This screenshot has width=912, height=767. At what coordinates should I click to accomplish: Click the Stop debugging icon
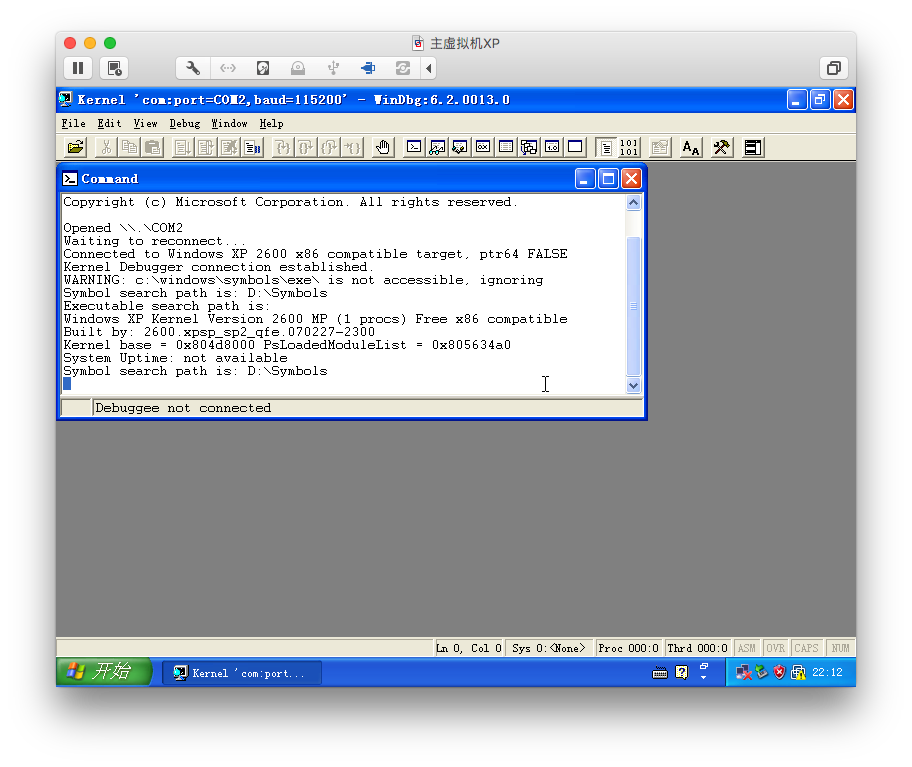229,148
